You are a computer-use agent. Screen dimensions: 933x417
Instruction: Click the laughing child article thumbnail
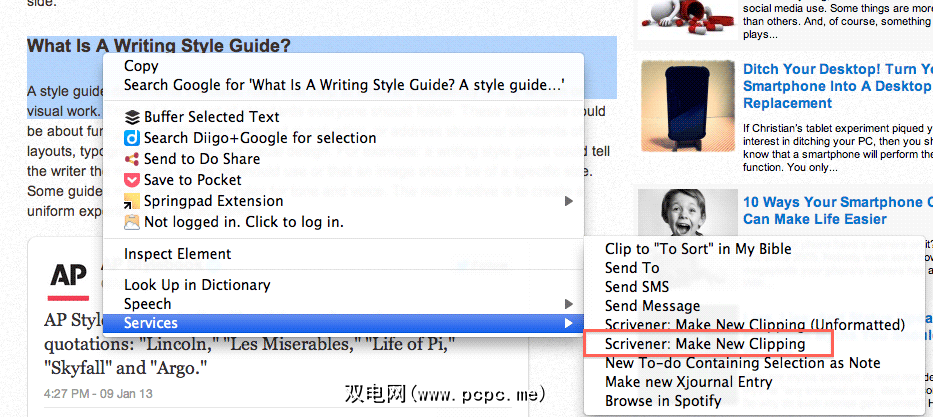(x=688, y=212)
